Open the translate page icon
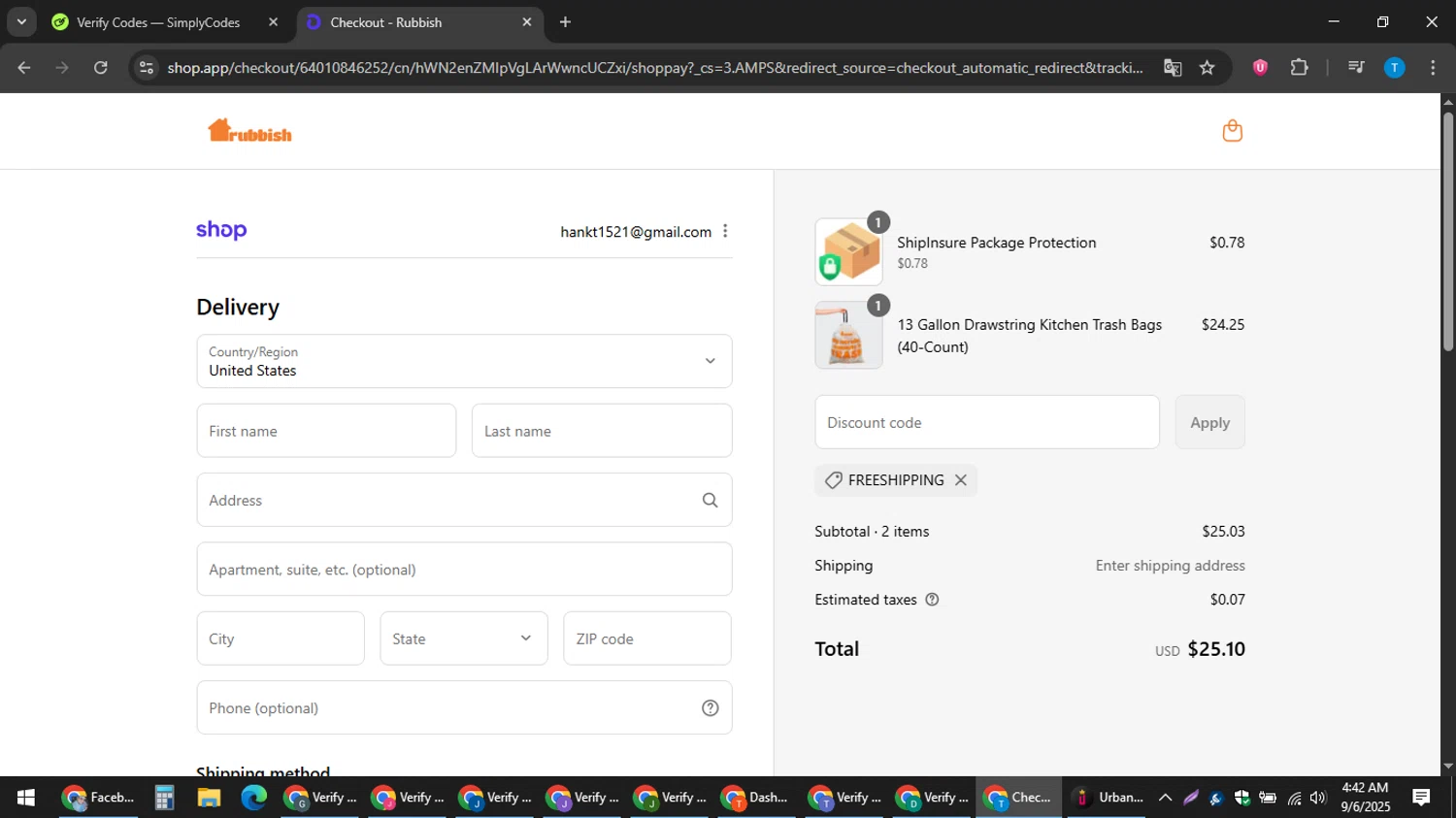The image size is (1456, 818). tap(1173, 68)
